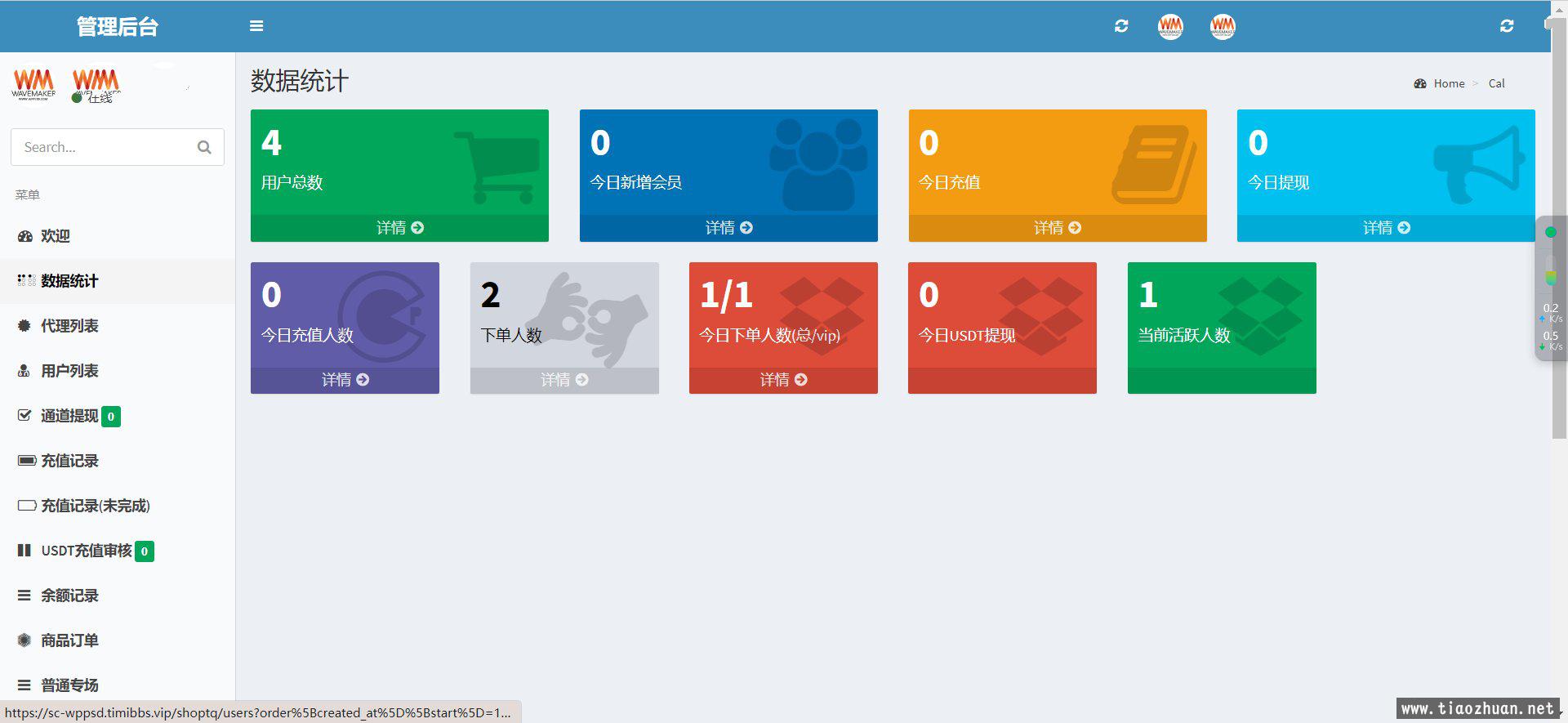This screenshot has width=1568, height=723.
Task: Open 详情 link on 下单人数 card
Action: coord(564,380)
